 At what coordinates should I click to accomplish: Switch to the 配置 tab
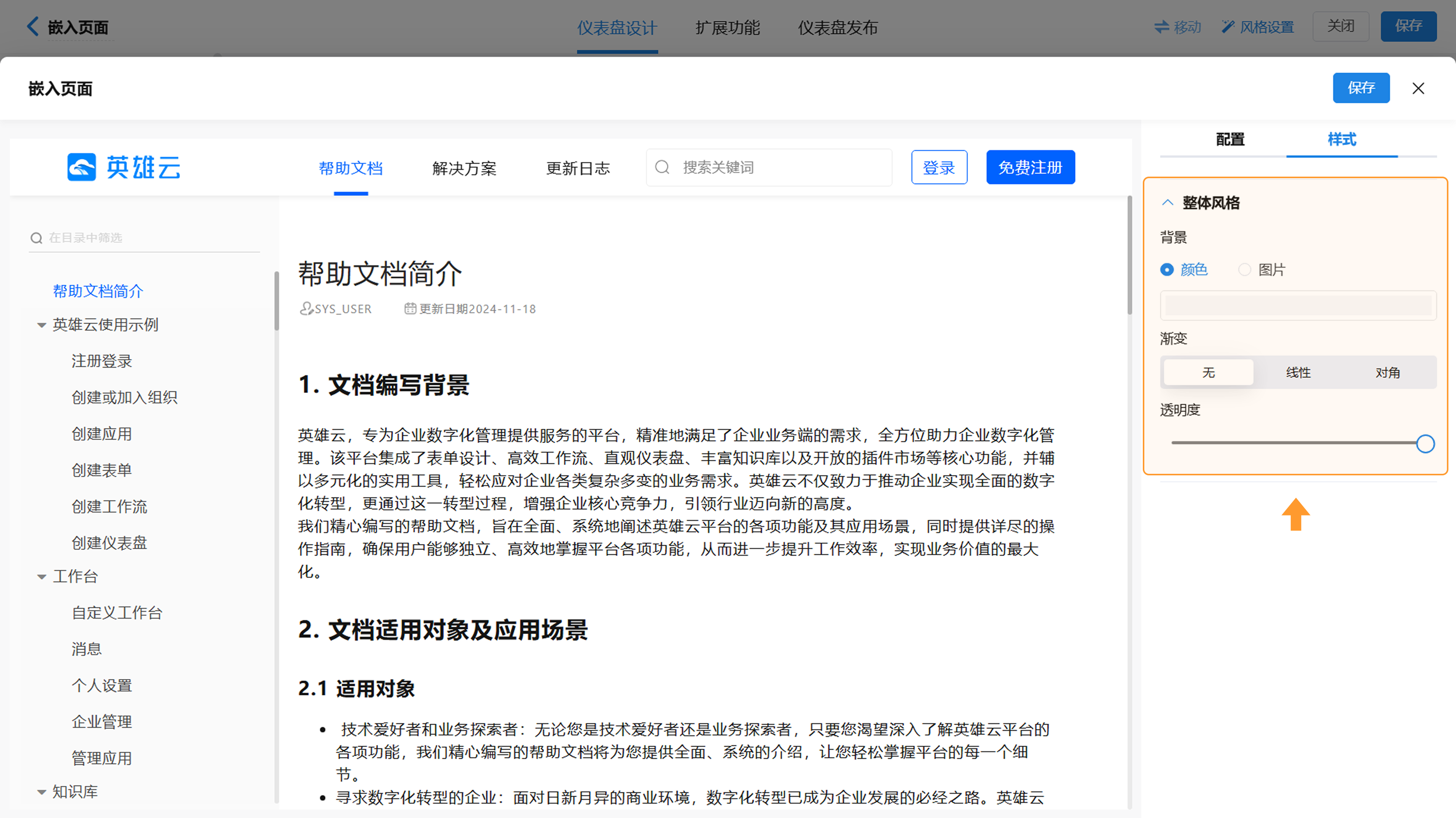point(1230,139)
